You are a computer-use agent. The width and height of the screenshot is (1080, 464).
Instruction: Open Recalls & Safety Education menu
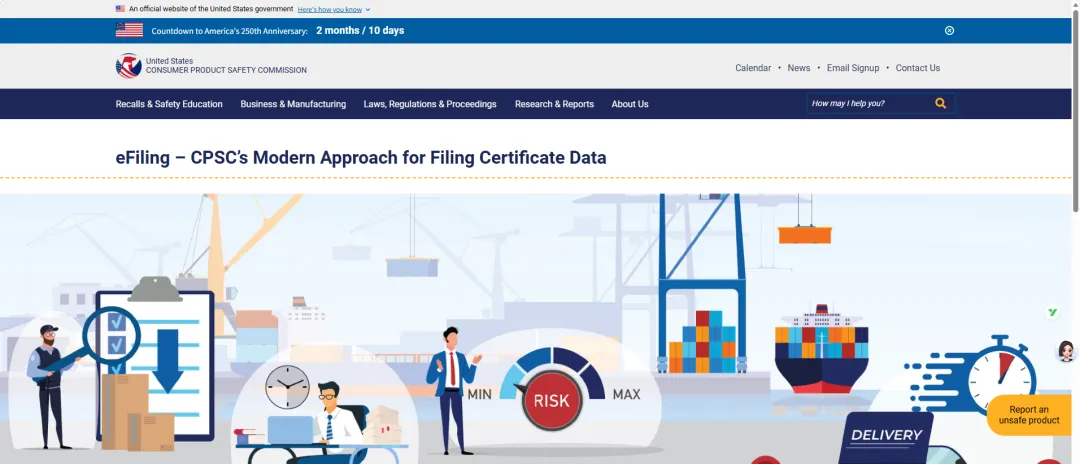tap(169, 104)
